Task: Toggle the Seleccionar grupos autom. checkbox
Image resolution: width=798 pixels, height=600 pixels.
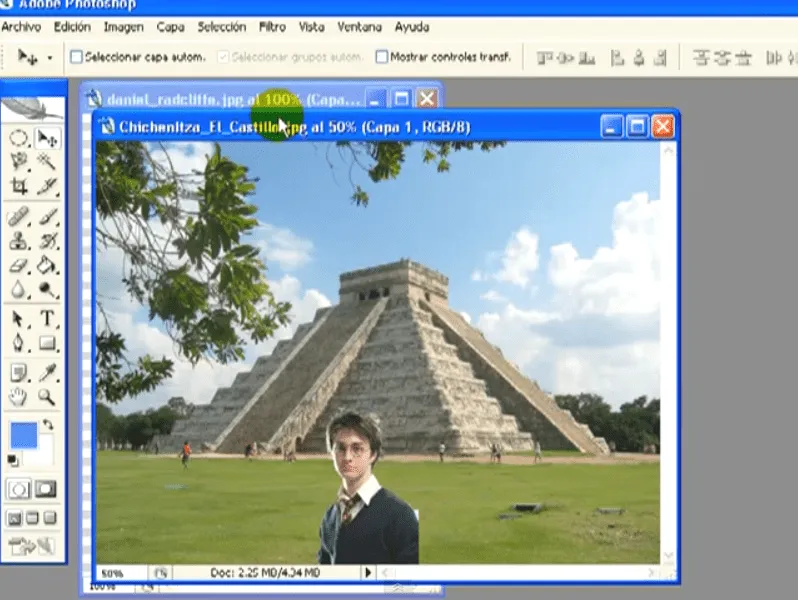Action: point(223,57)
